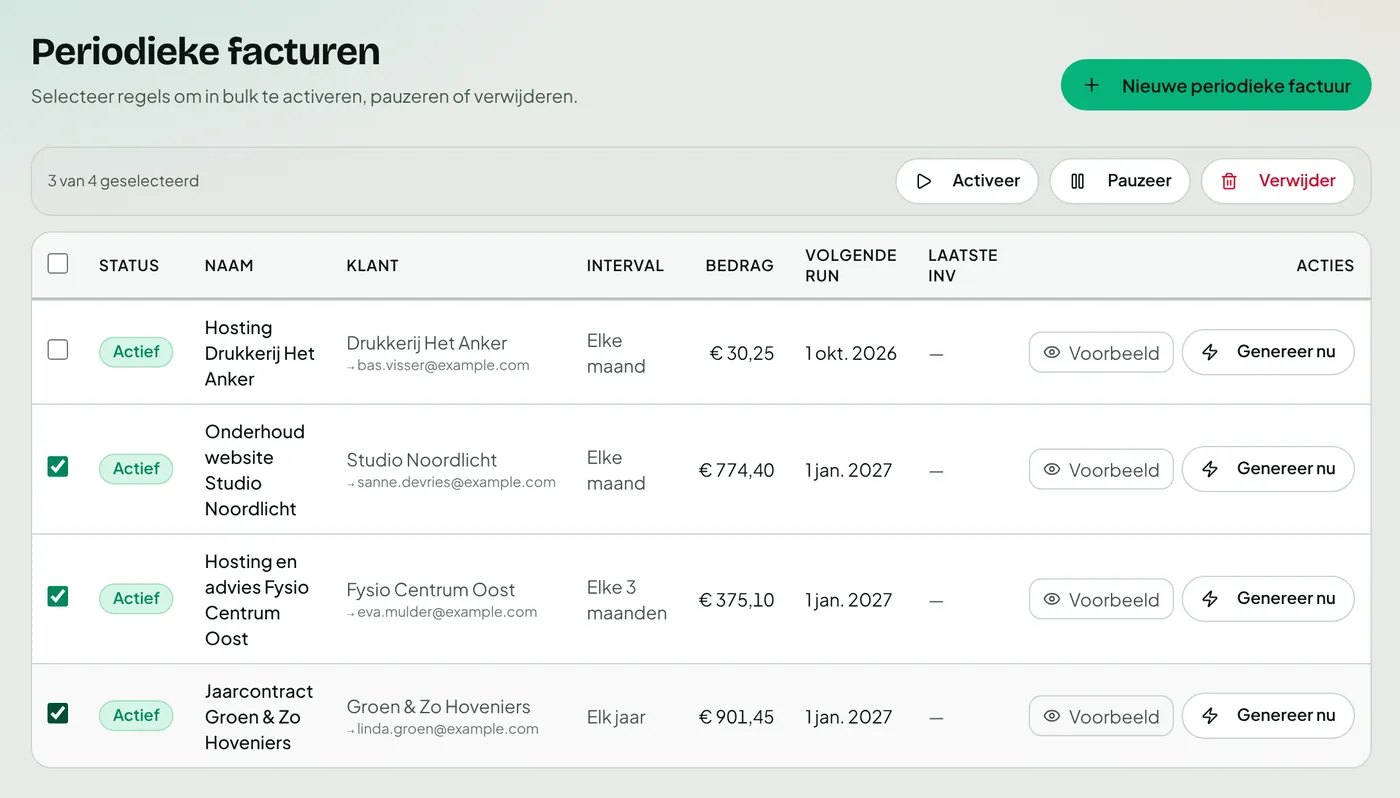
Task: Click eye icon for Drukkerij Het Anker
Action: pos(1052,353)
